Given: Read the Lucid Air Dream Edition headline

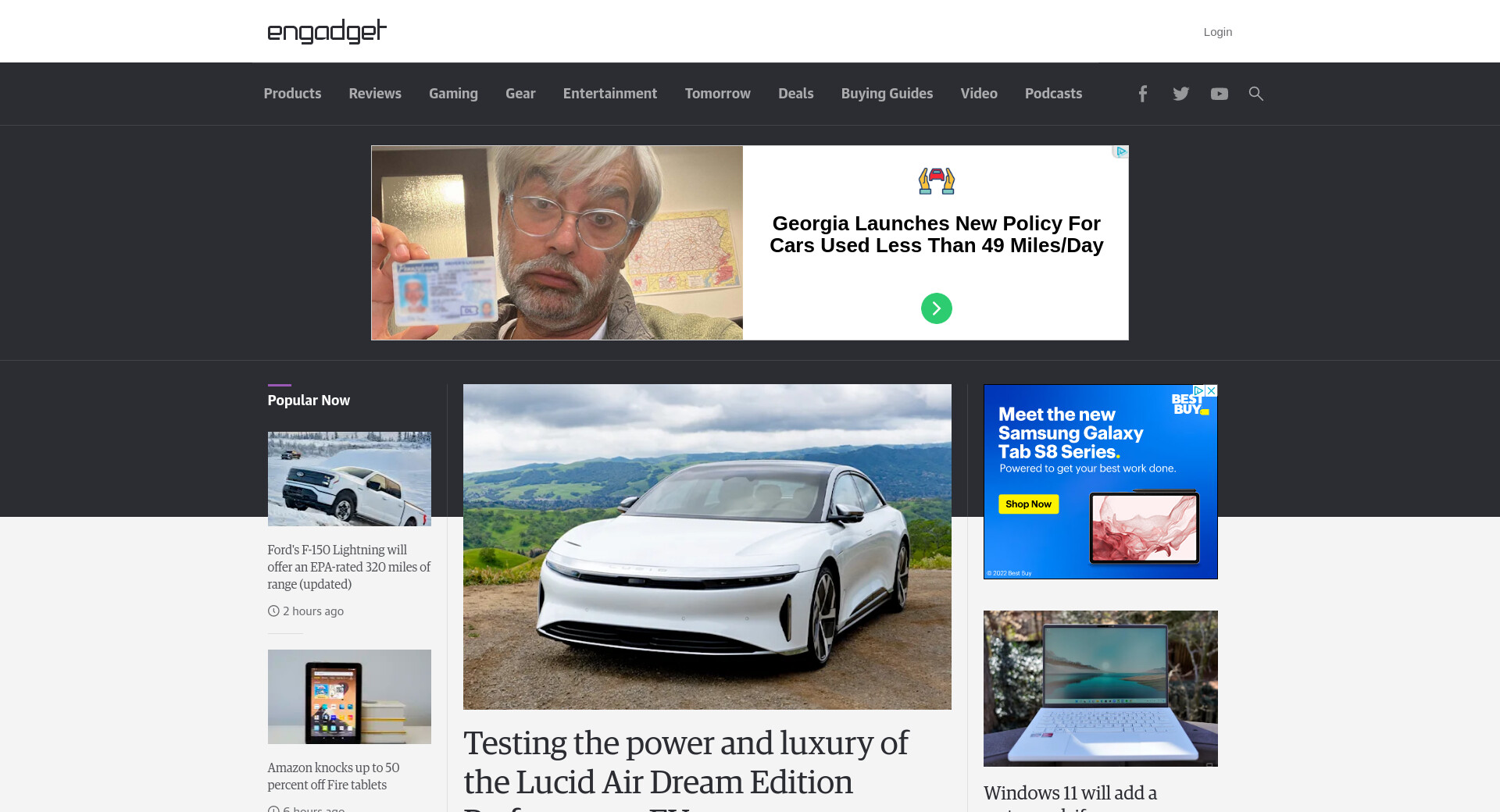Looking at the screenshot, I should (685, 762).
